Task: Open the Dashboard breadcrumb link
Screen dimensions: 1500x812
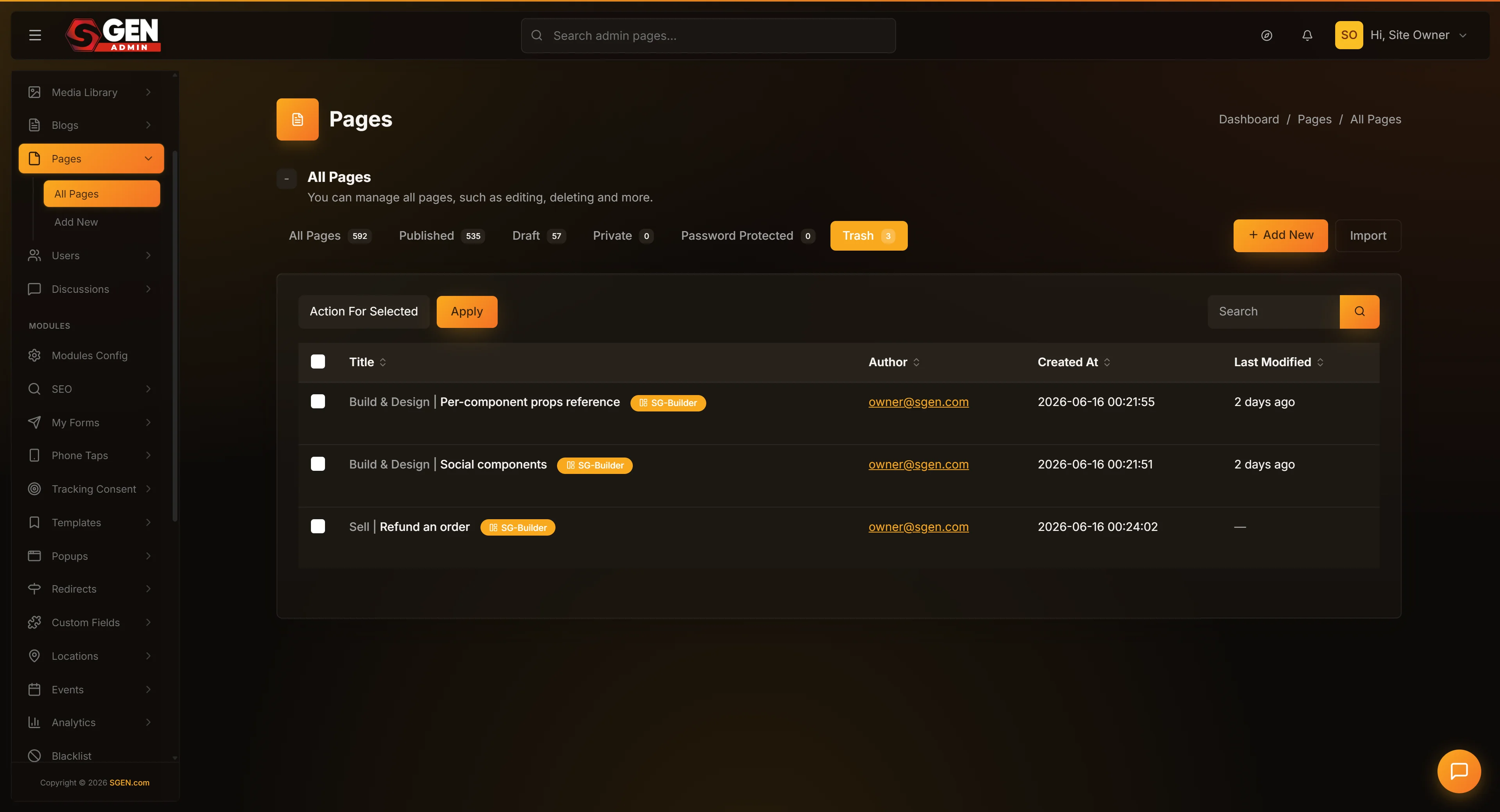Action: [x=1249, y=119]
